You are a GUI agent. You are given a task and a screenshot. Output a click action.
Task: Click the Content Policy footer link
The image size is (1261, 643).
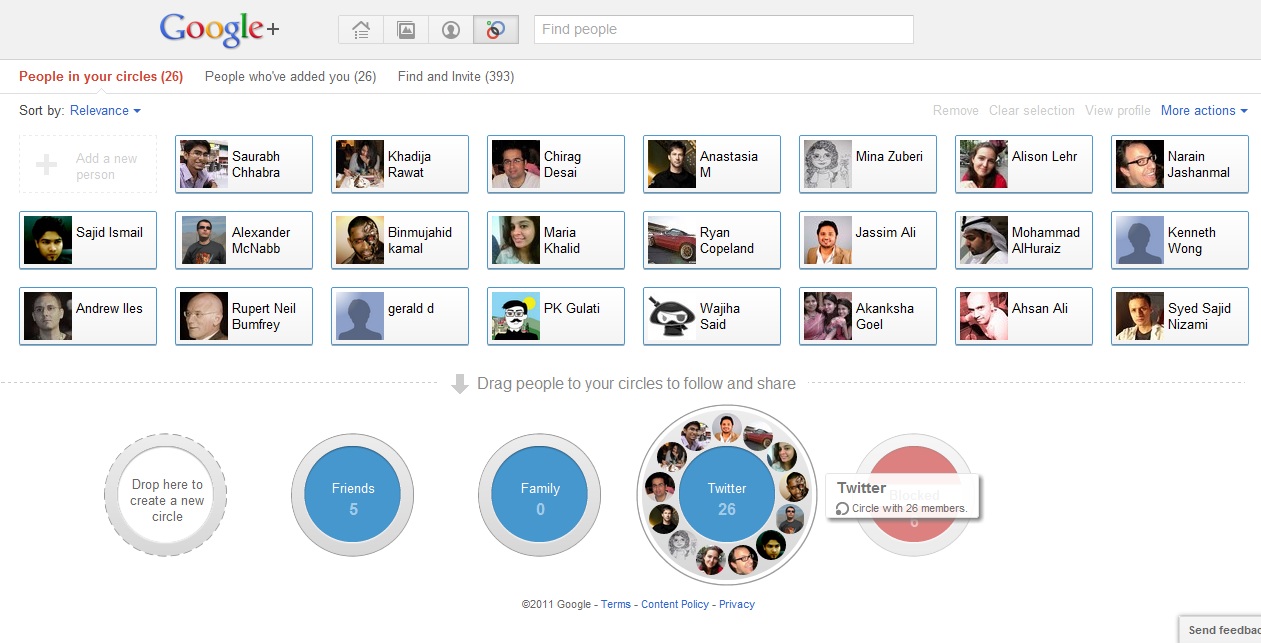tap(675, 604)
